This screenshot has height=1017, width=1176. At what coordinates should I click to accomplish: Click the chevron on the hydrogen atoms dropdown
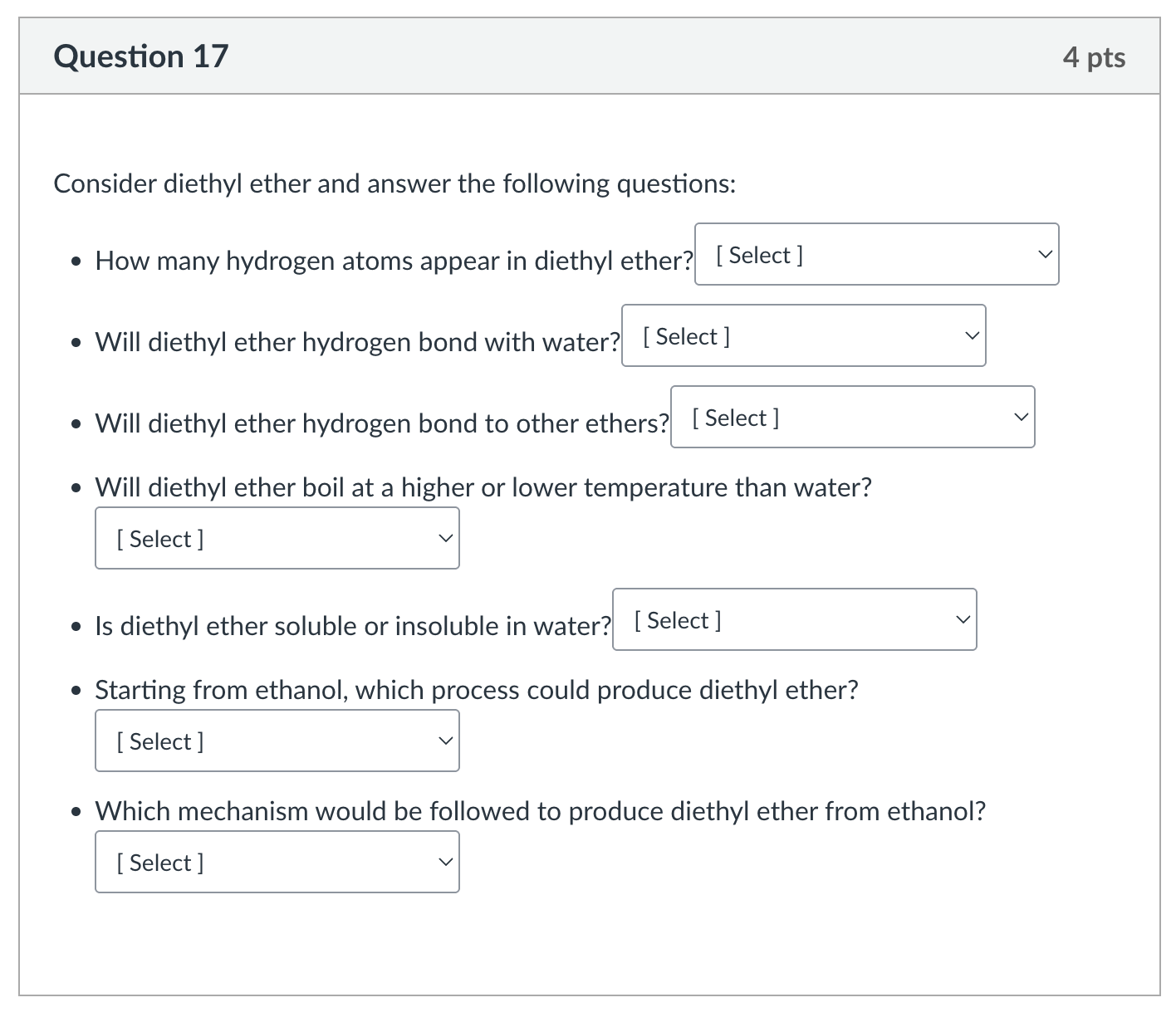[x=1046, y=255]
